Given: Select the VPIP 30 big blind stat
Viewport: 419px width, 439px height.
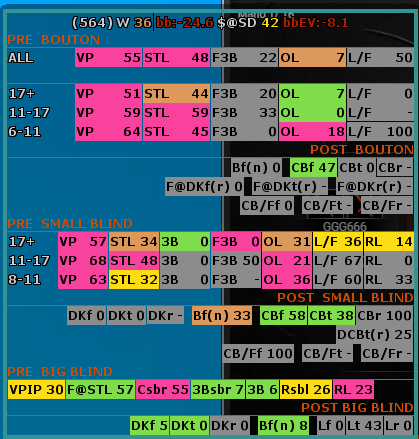Looking at the screenshot, I should click(37, 389).
